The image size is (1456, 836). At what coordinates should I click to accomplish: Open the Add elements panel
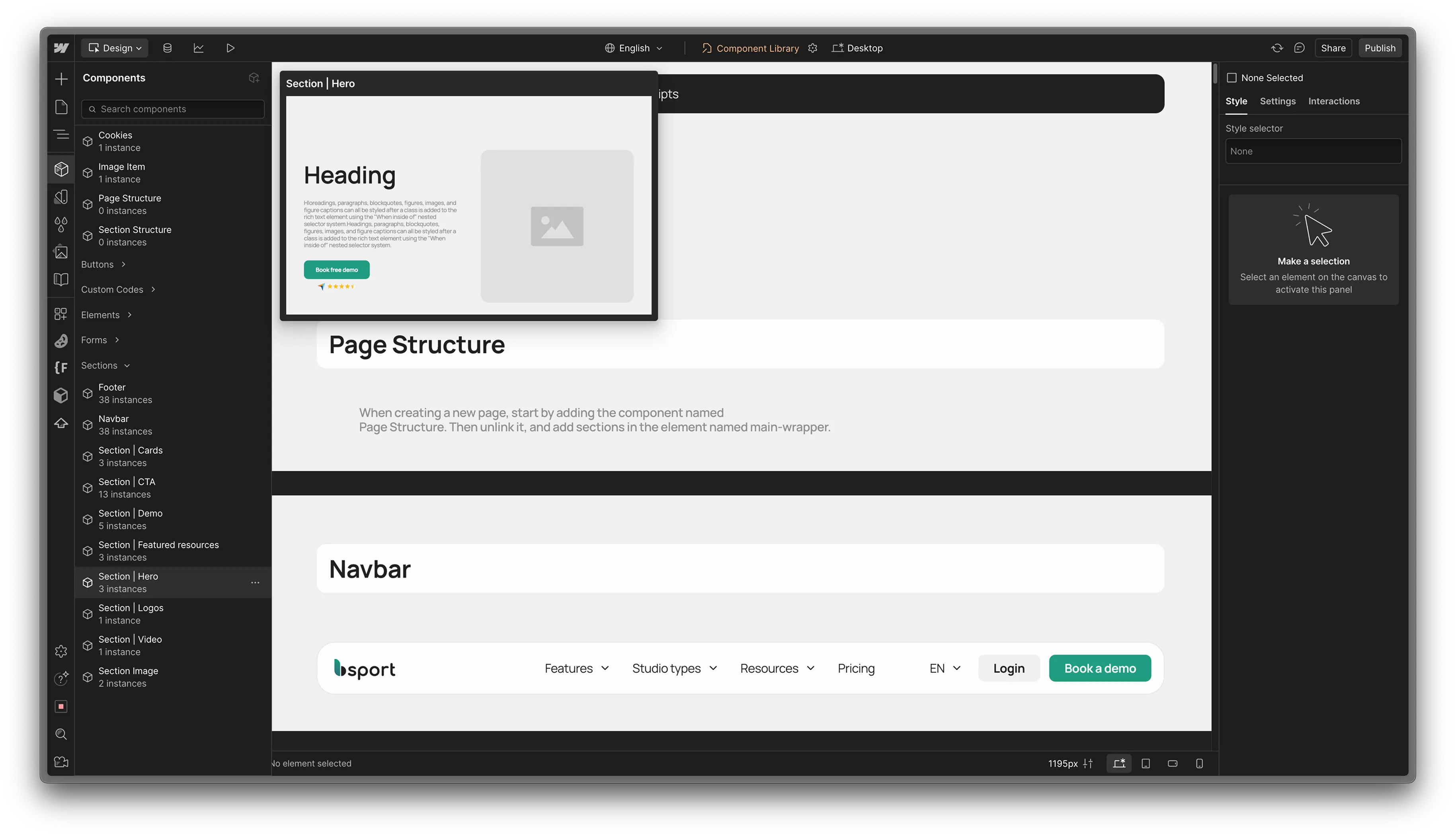61,79
